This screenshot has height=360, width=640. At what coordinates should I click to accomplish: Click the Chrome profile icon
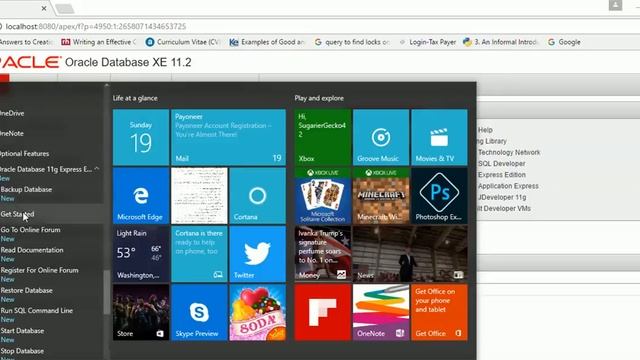point(615,5)
